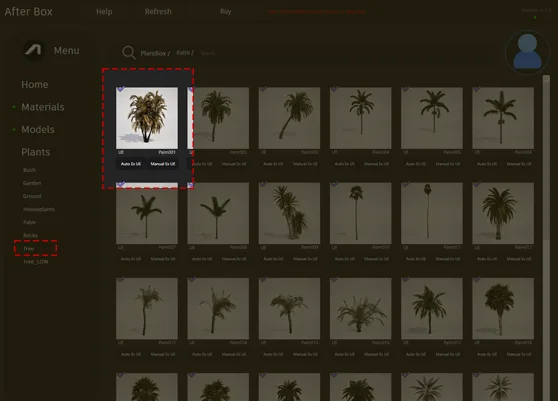Viewport: 558px width, 401px height.
Task: Open the Models section
Action: [x=38, y=130]
